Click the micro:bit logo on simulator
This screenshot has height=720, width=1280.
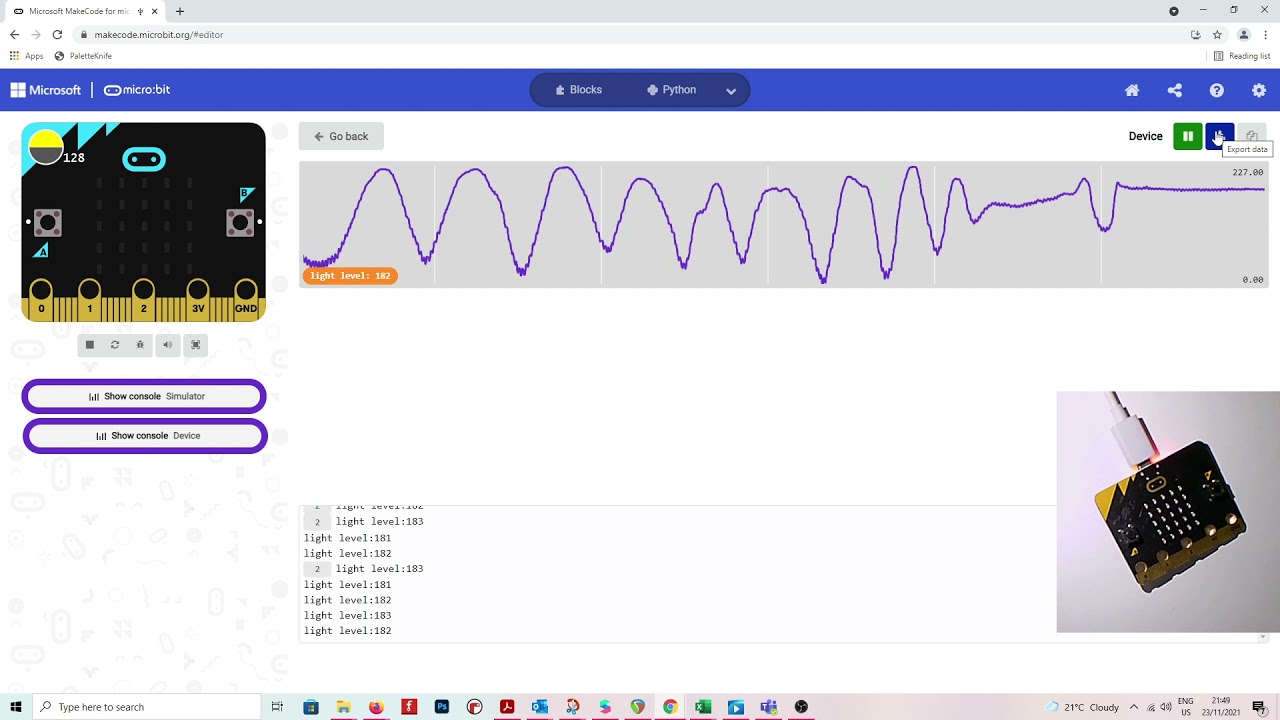pyautogui.click(x=144, y=159)
